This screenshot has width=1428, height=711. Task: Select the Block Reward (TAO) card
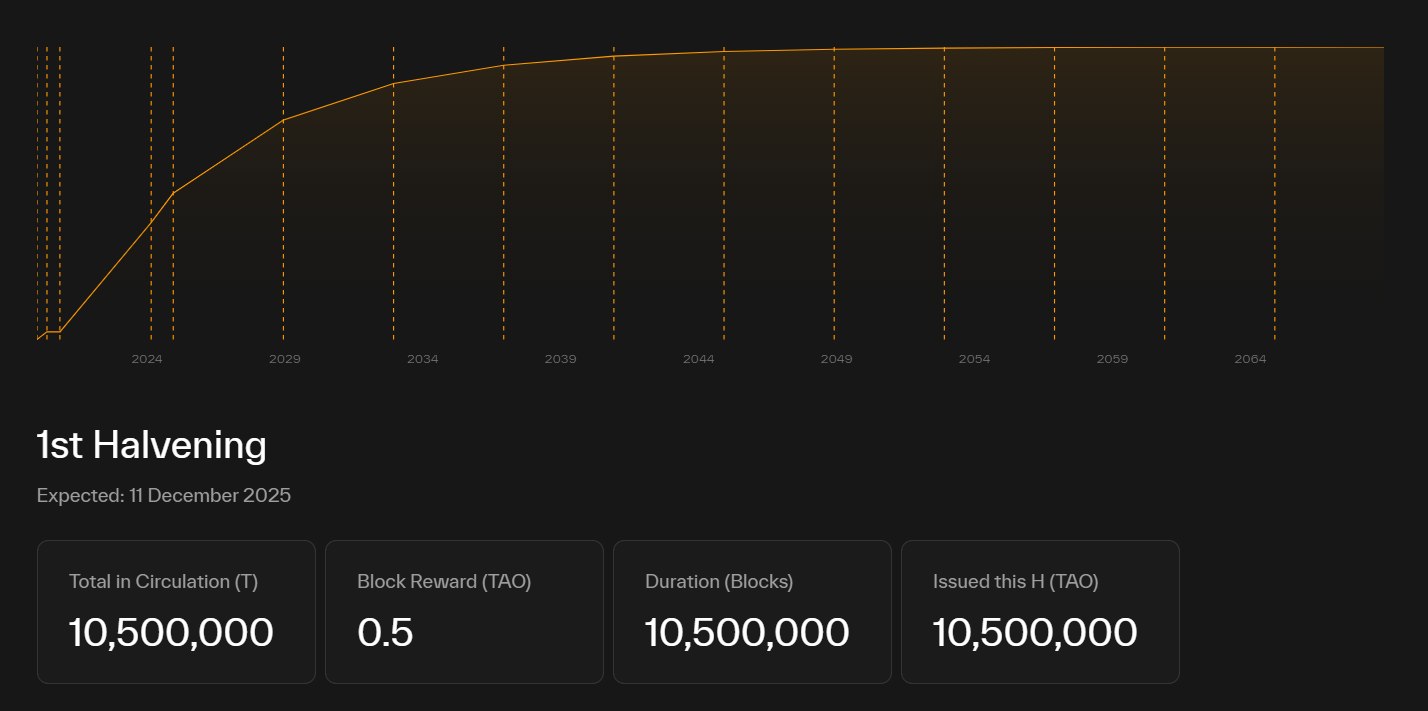coord(464,612)
